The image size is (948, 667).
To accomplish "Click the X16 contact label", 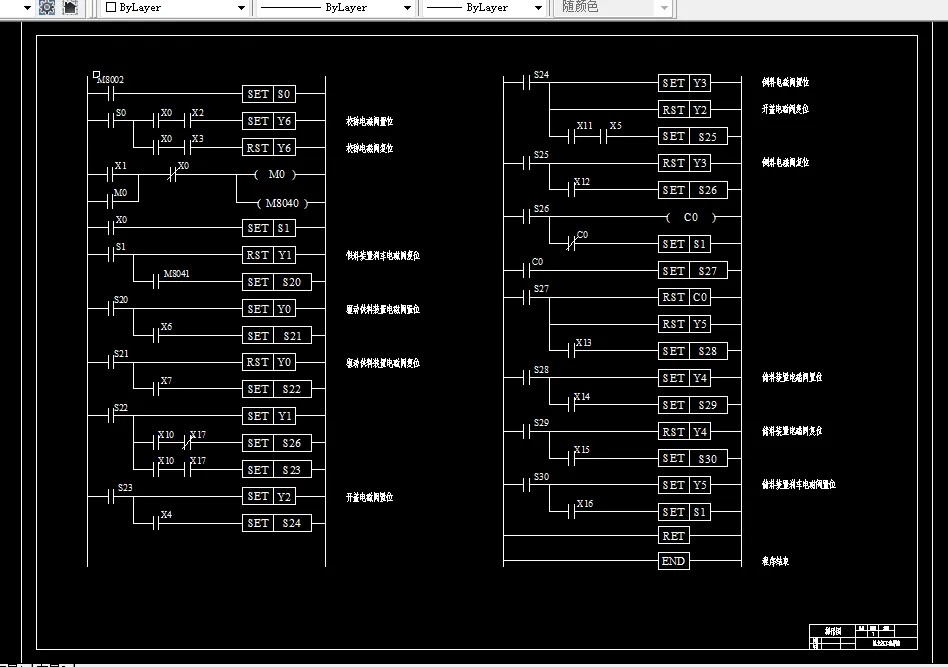I will (x=585, y=503).
